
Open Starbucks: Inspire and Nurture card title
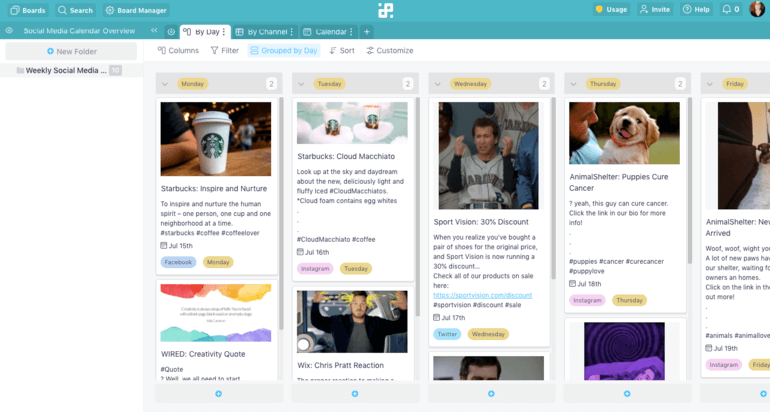(214, 189)
